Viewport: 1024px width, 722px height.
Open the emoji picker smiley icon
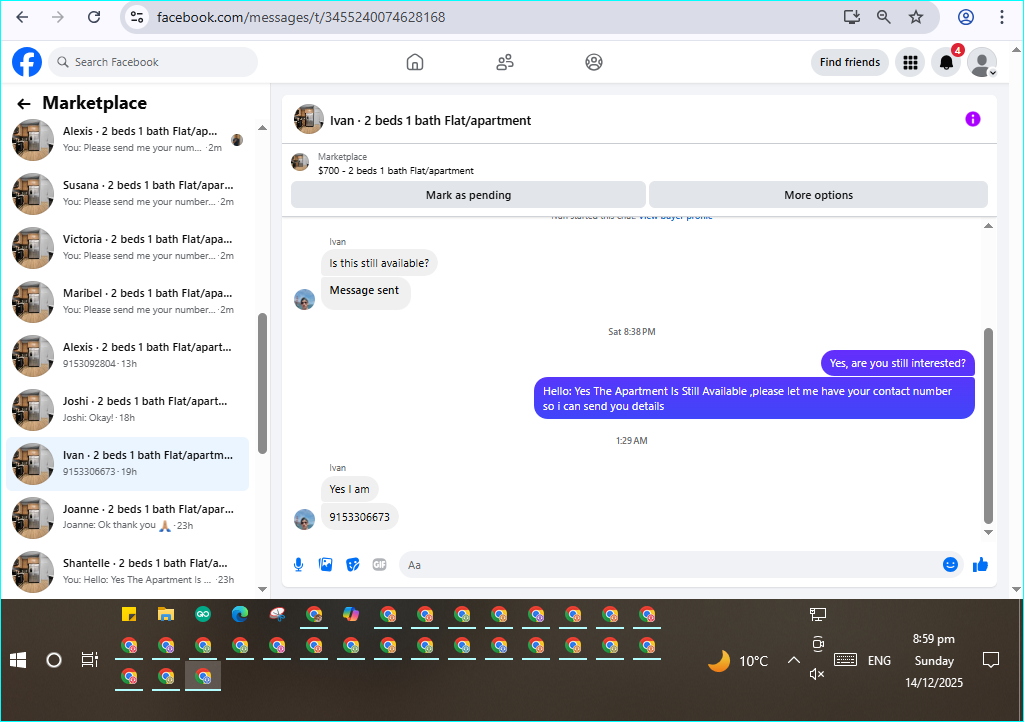[x=950, y=565]
